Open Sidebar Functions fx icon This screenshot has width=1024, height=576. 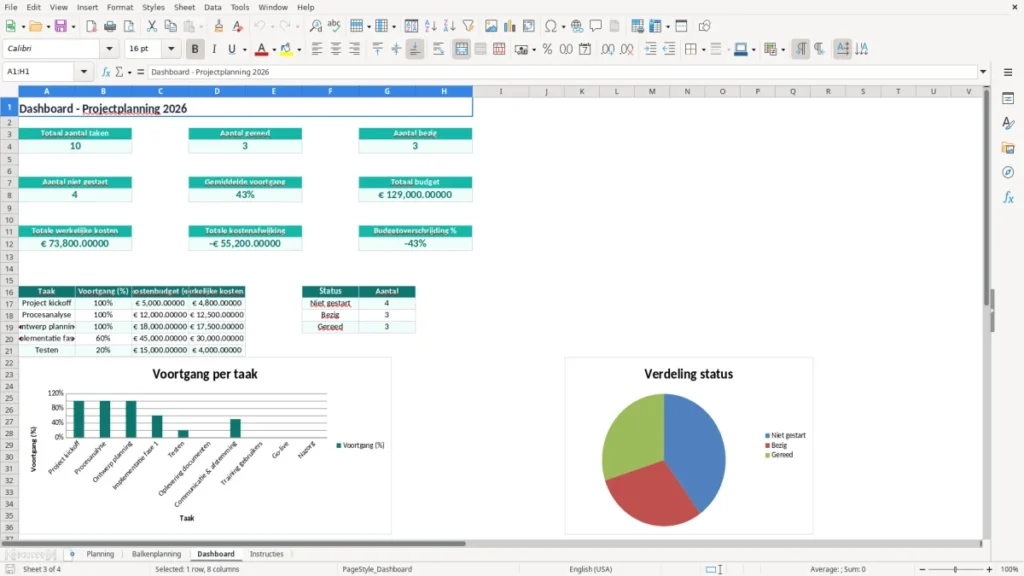[x=1008, y=197]
